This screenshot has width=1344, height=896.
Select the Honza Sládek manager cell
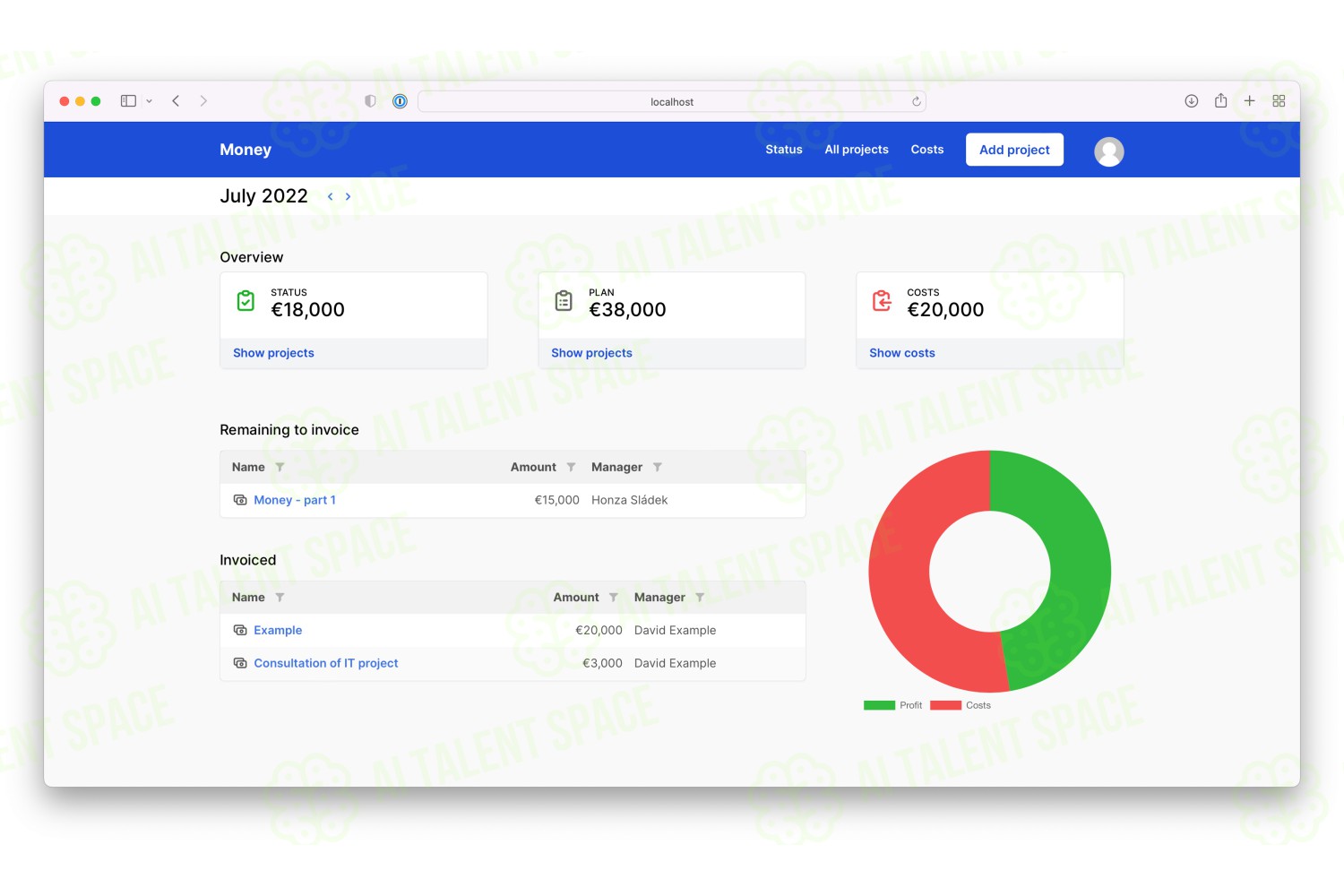pos(629,500)
